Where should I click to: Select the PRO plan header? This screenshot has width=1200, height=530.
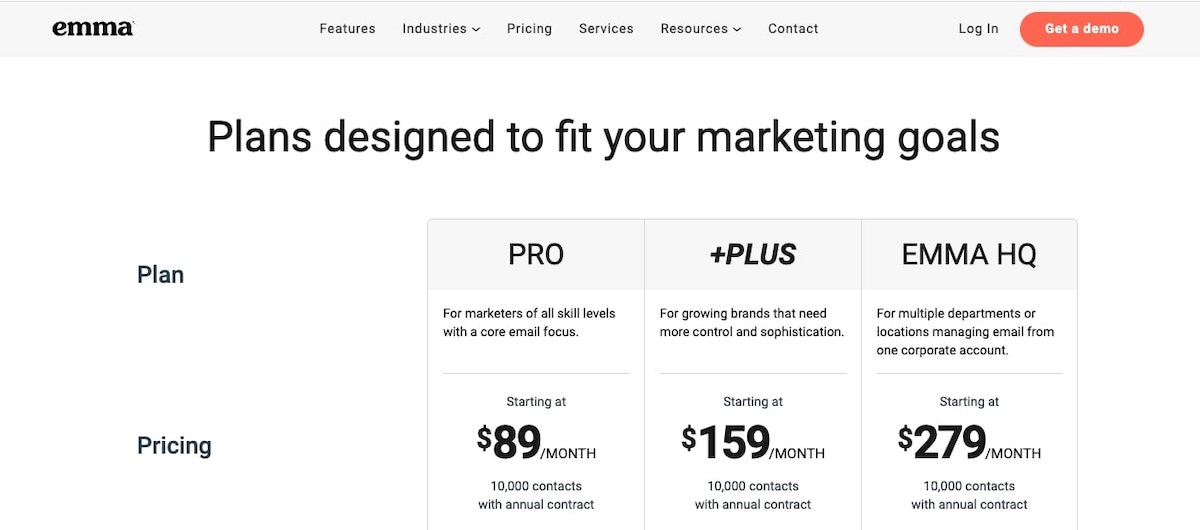point(536,255)
